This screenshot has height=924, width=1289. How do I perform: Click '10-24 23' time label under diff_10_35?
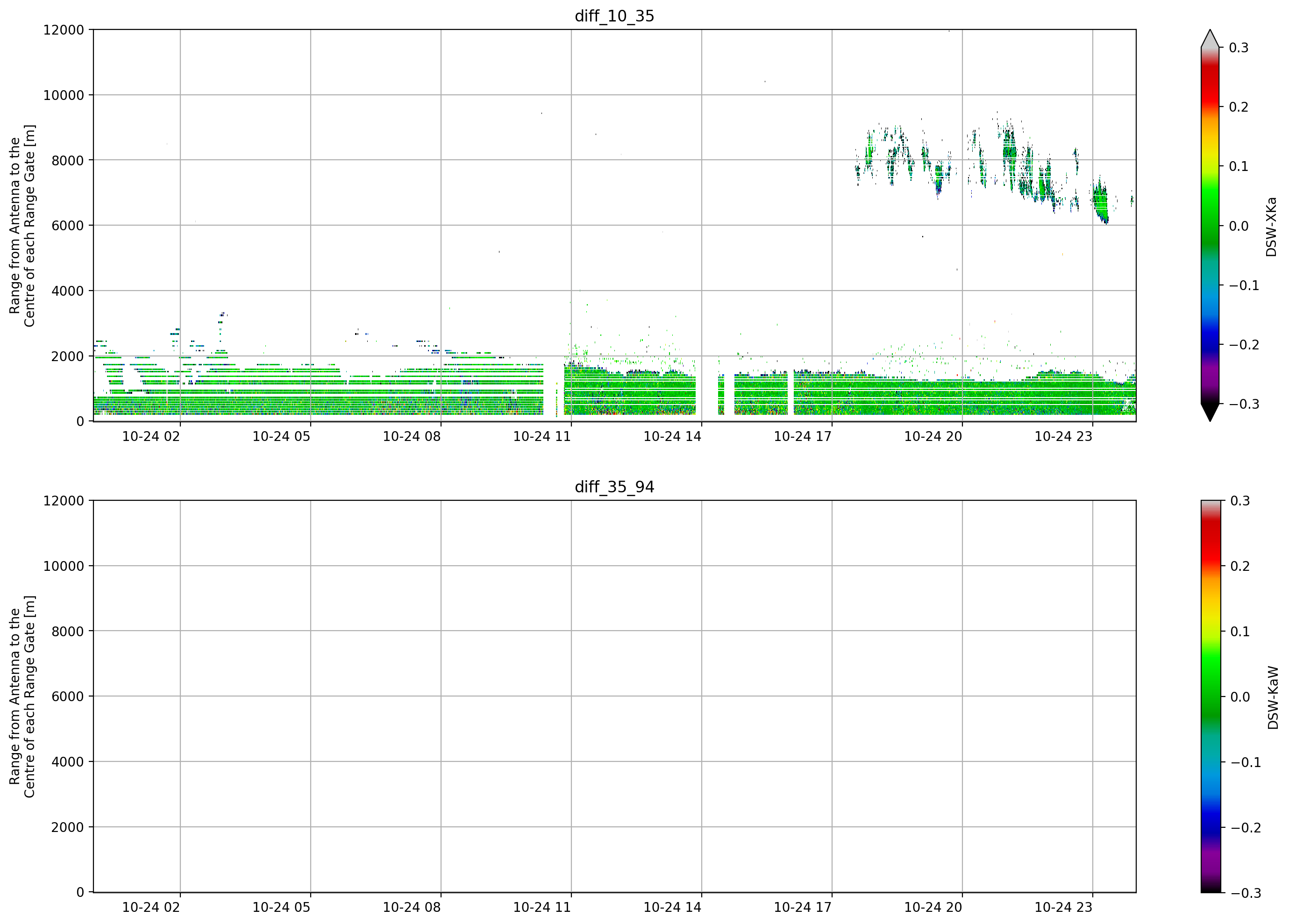pos(1063,436)
